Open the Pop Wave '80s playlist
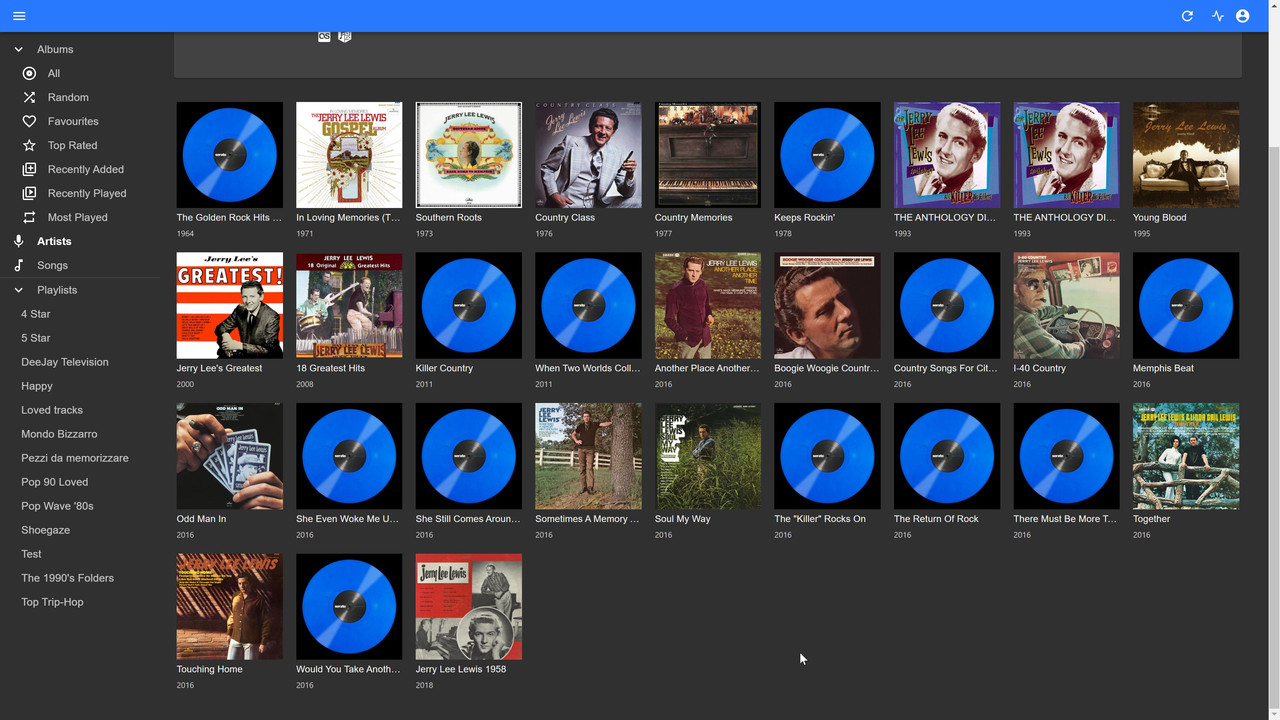 click(x=57, y=506)
